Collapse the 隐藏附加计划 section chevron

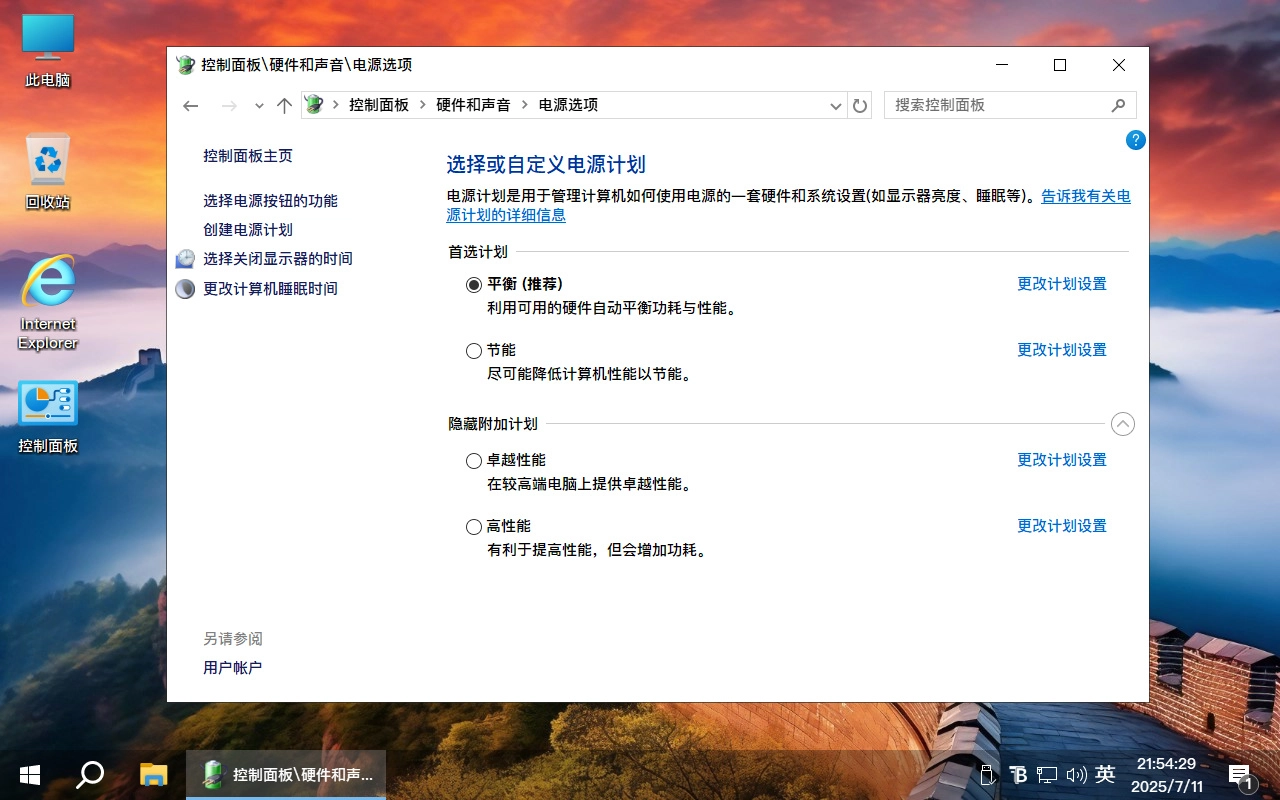point(1122,424)
